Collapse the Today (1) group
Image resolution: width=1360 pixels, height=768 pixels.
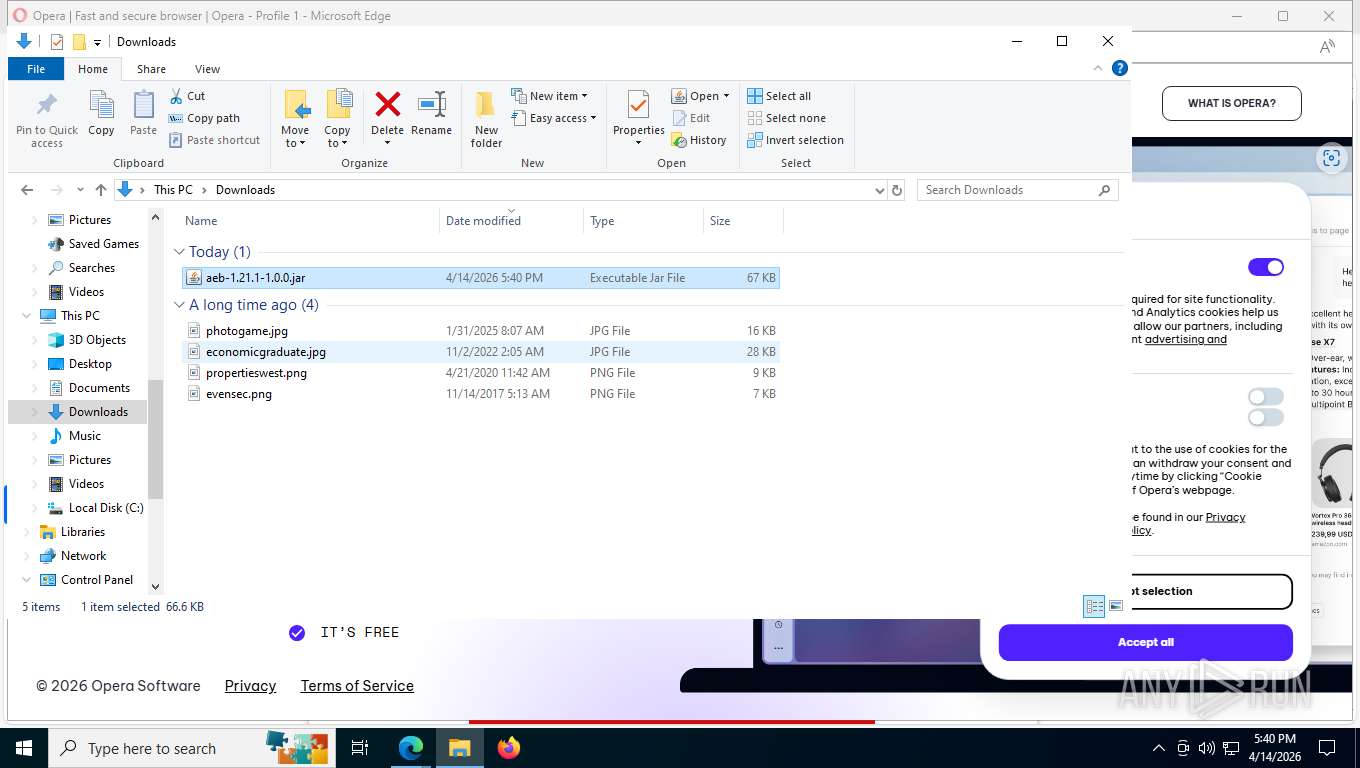pyautogui.click(x=180, y=252)
